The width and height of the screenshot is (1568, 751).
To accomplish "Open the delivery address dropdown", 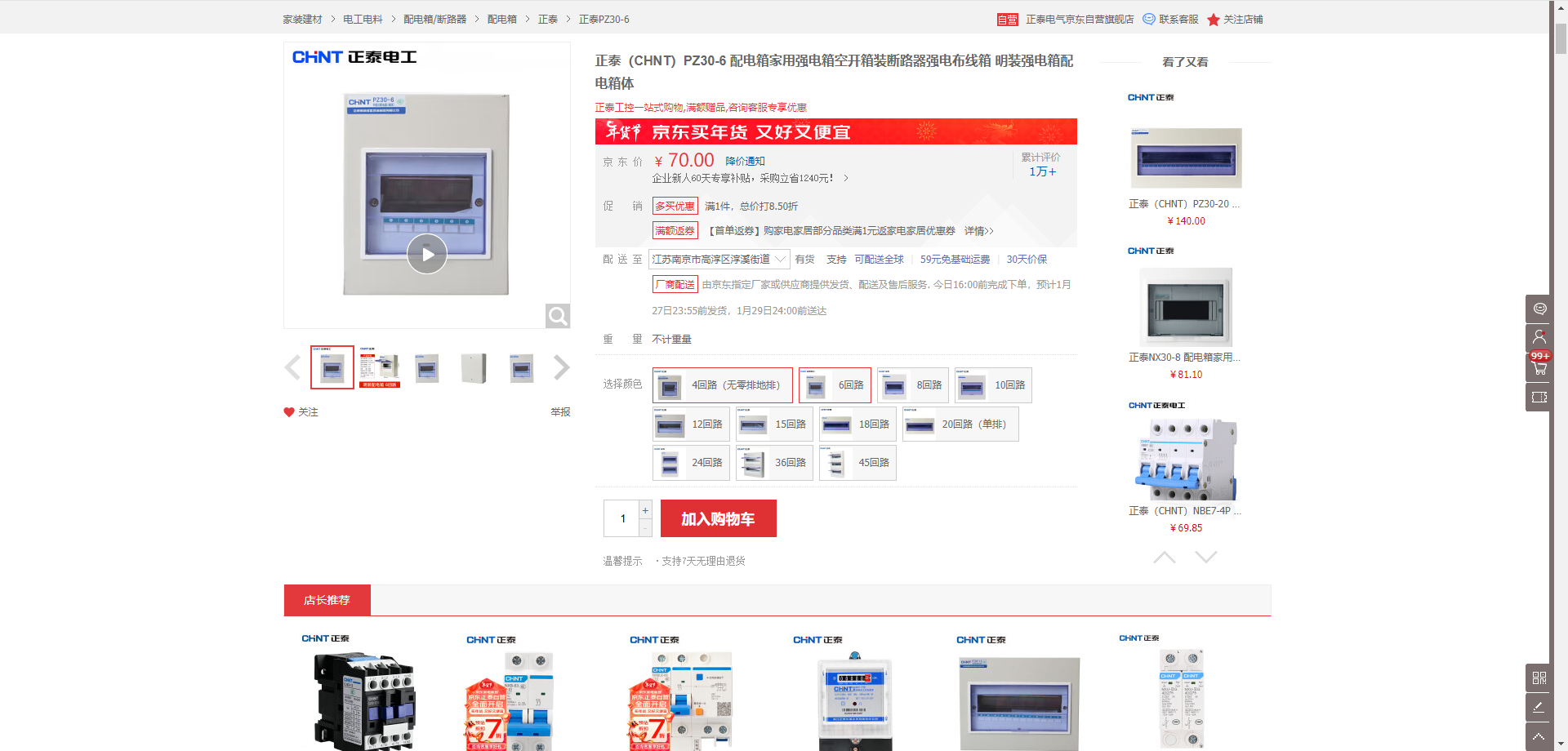I will (x=719, y=259).
